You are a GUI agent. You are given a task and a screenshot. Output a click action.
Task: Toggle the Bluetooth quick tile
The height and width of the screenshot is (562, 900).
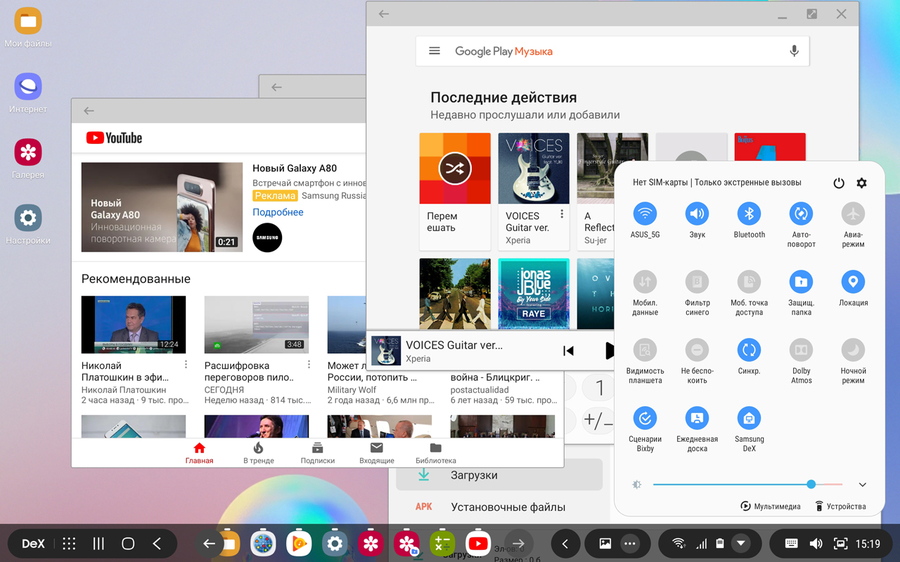(749, 214)
